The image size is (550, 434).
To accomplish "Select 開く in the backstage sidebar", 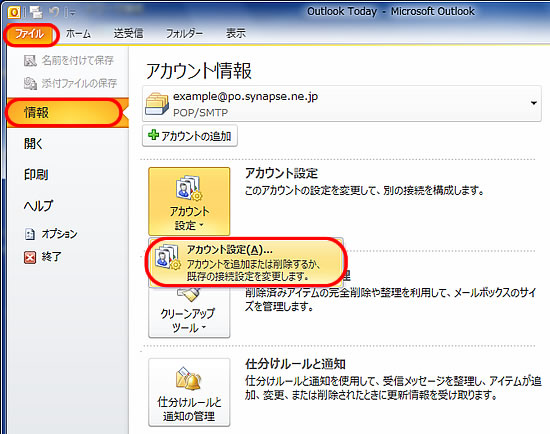I will [34, 143].
